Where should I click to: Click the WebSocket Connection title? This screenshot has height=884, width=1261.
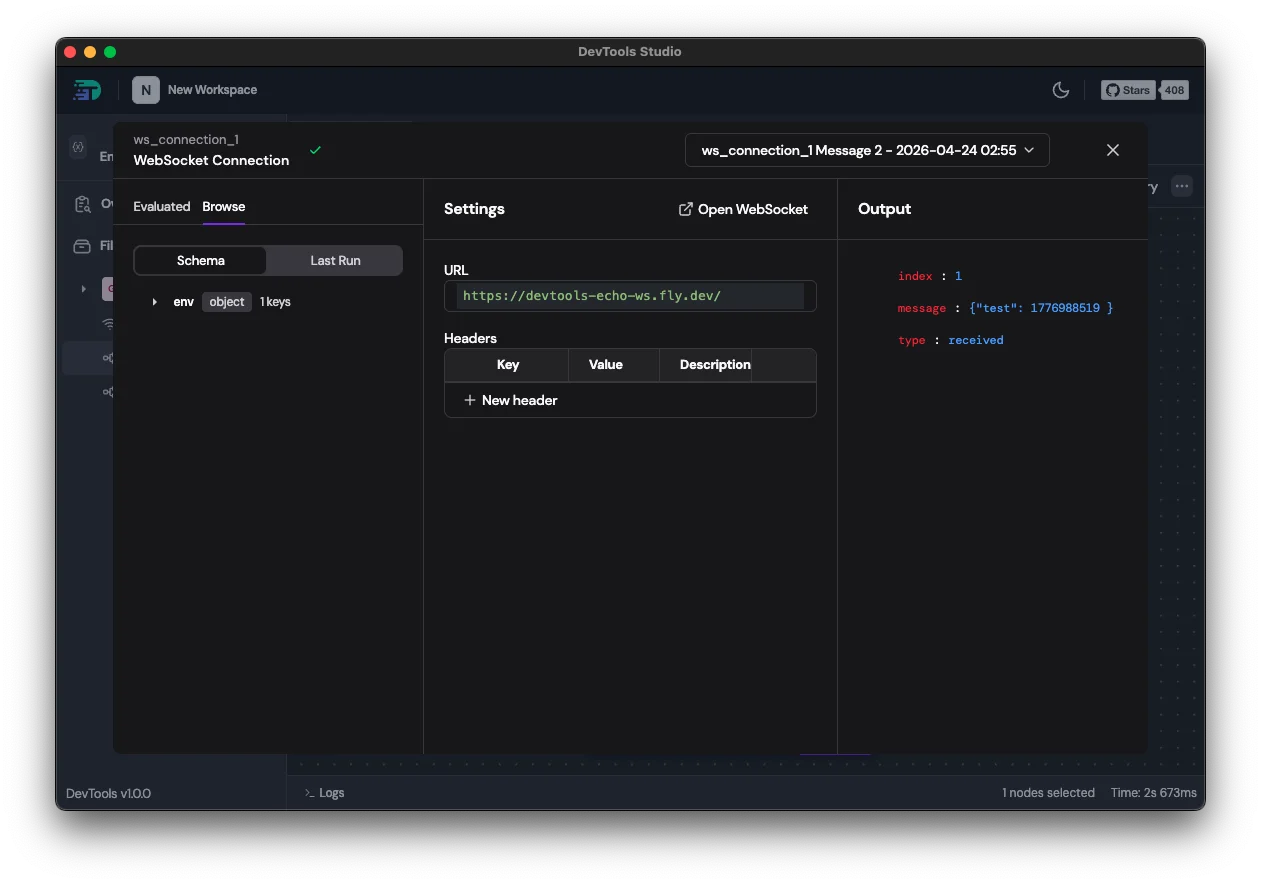[211, 160]
